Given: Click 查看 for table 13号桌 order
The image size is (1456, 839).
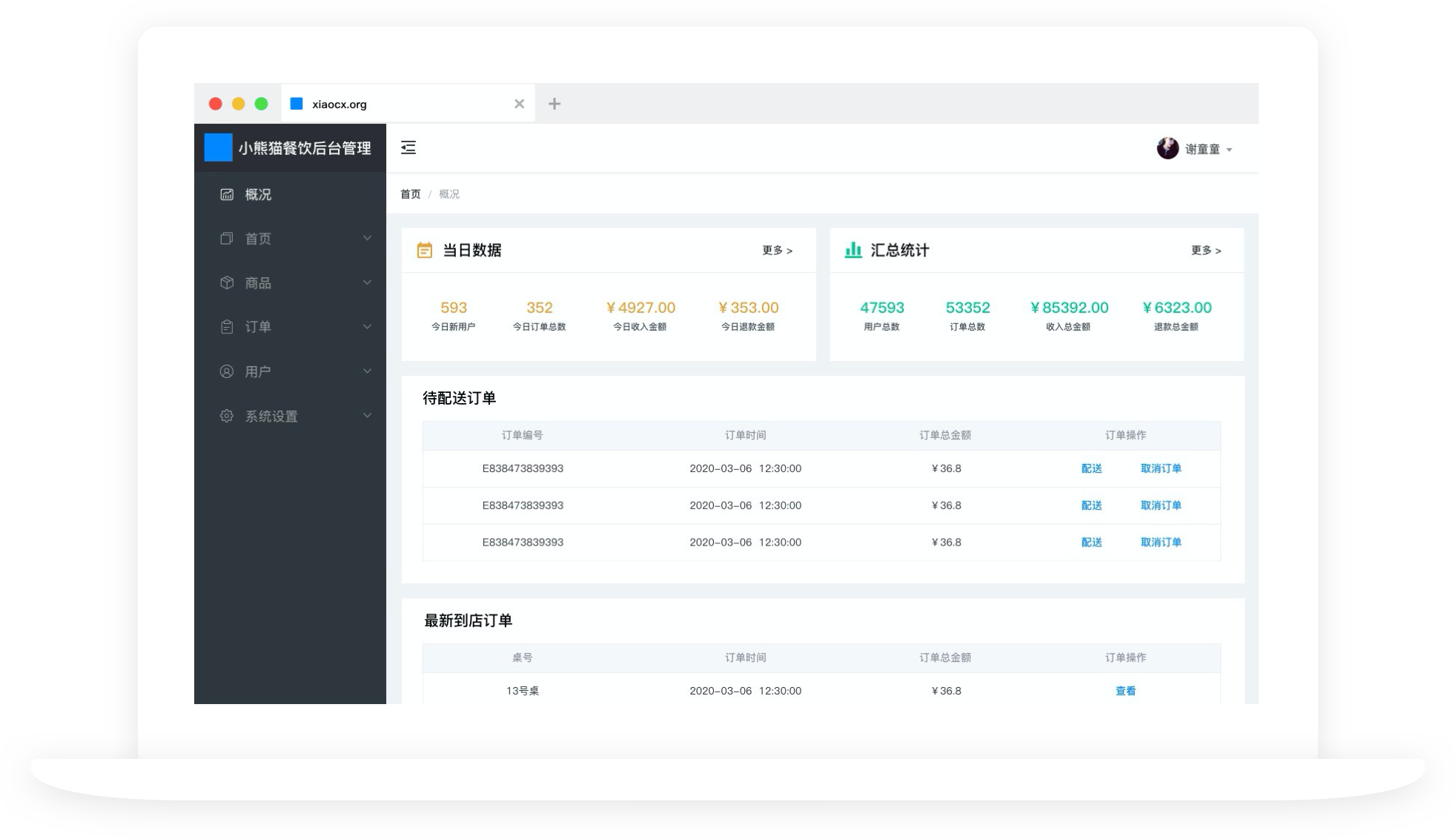Looking at the screenshot, I should pyautogui.click(x=1125, y=691).
